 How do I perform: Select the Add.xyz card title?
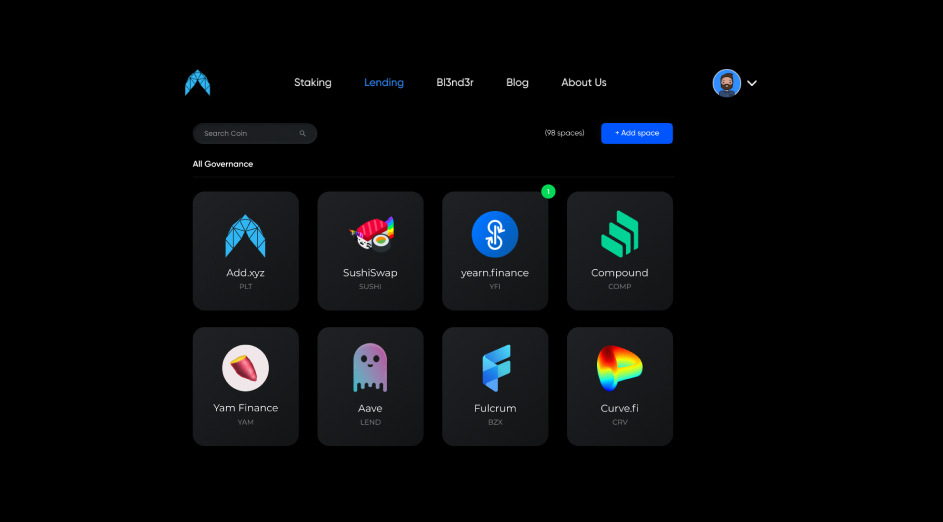[245, 273]
